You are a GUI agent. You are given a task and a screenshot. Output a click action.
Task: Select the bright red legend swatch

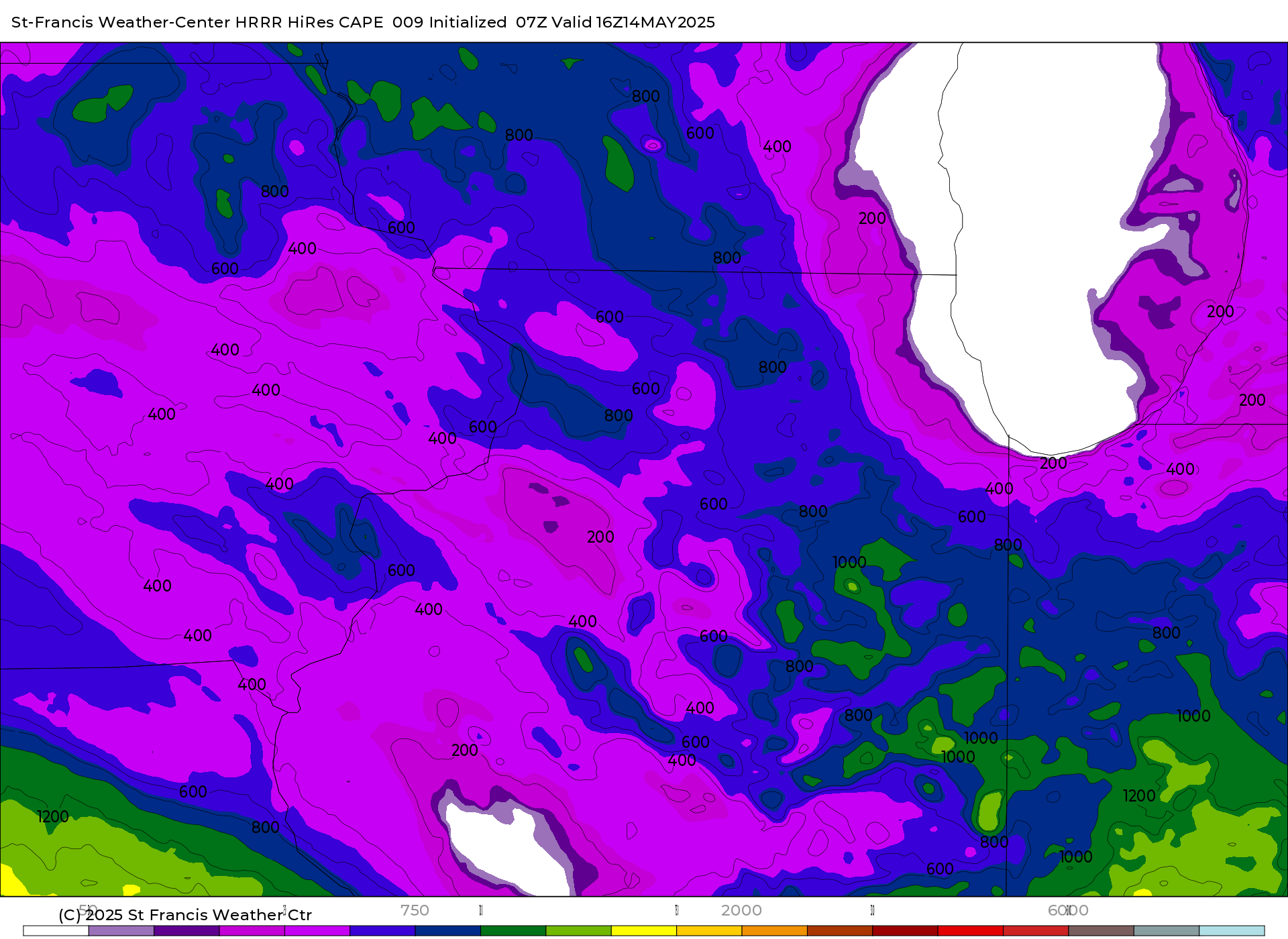click(x=970, y=931)
